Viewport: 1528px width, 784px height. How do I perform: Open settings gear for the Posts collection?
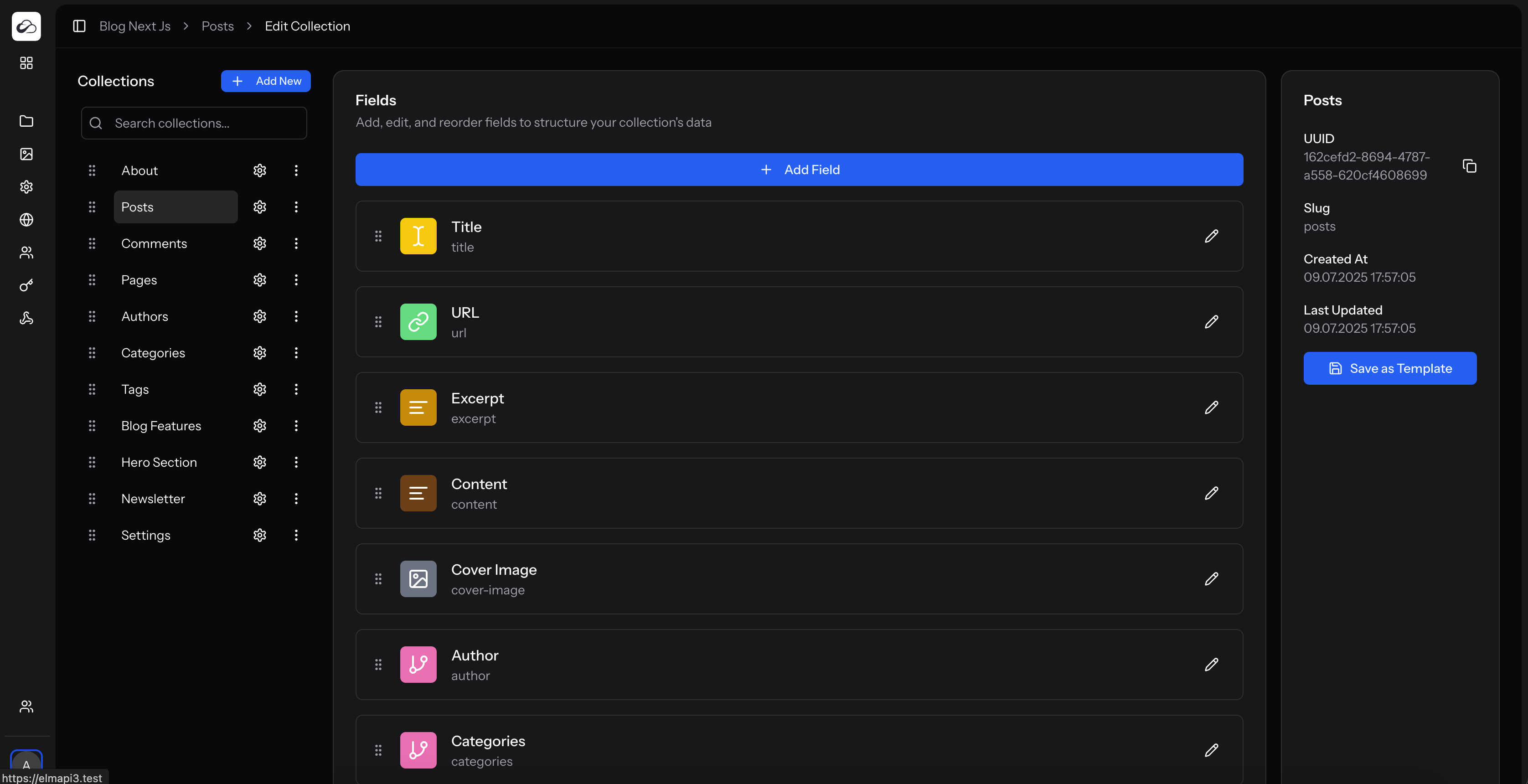click(x=259, y=207)
